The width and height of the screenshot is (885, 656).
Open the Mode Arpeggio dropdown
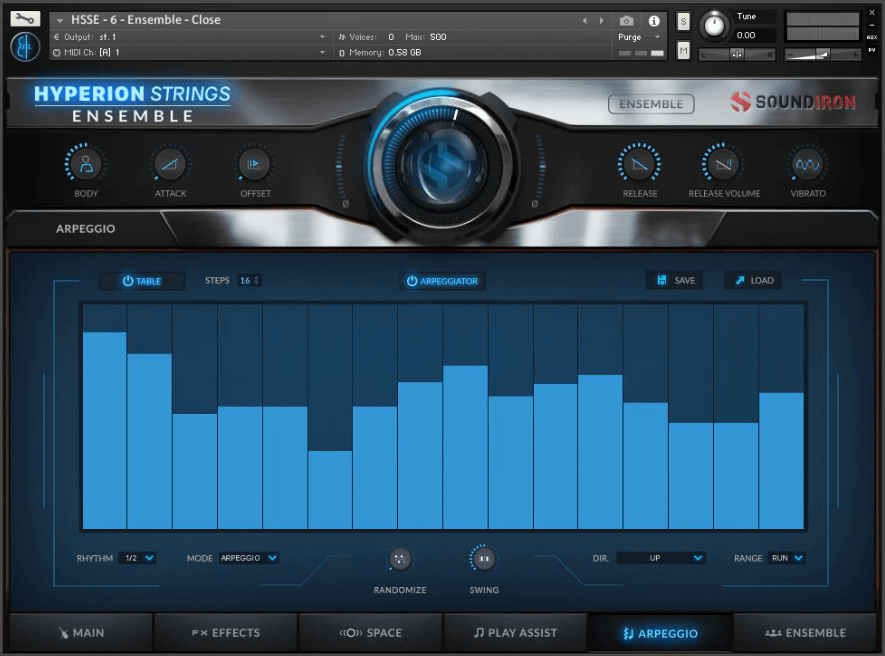(249, 558)
